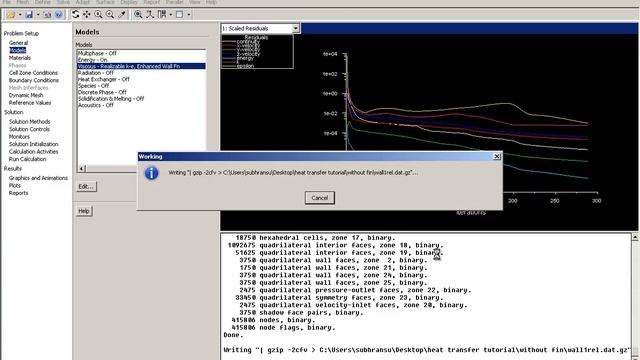Click the fit to window icon

[x=138, y=14]
